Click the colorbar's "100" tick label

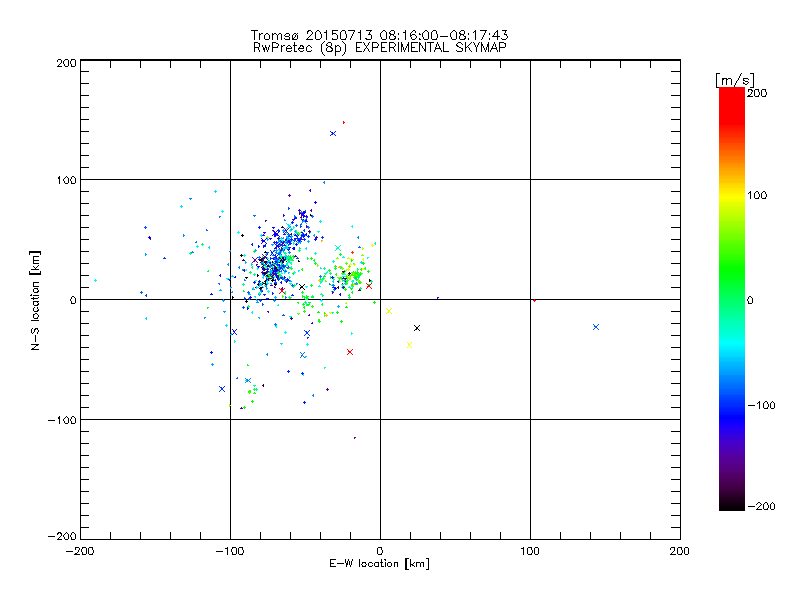click(757, 195)
